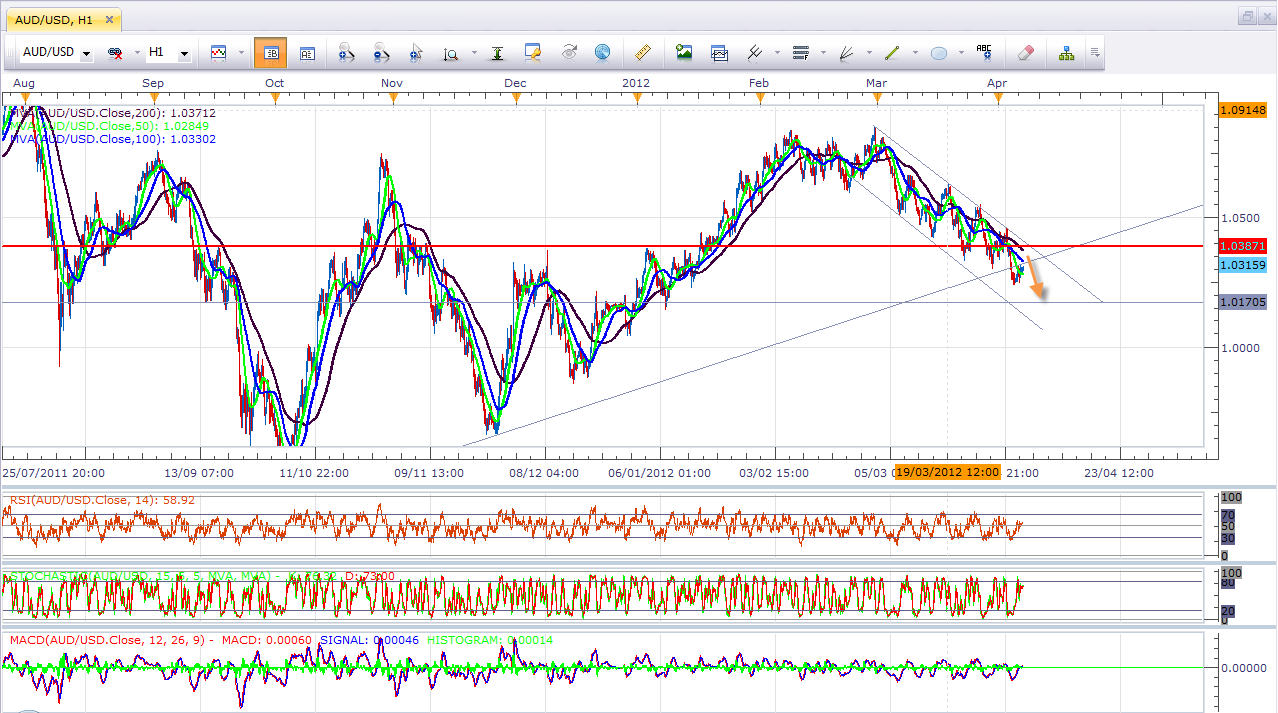The height and width of the screenshot is (713, 1278).
Task: Select the ABC text label tool
Action: (984, 52)
